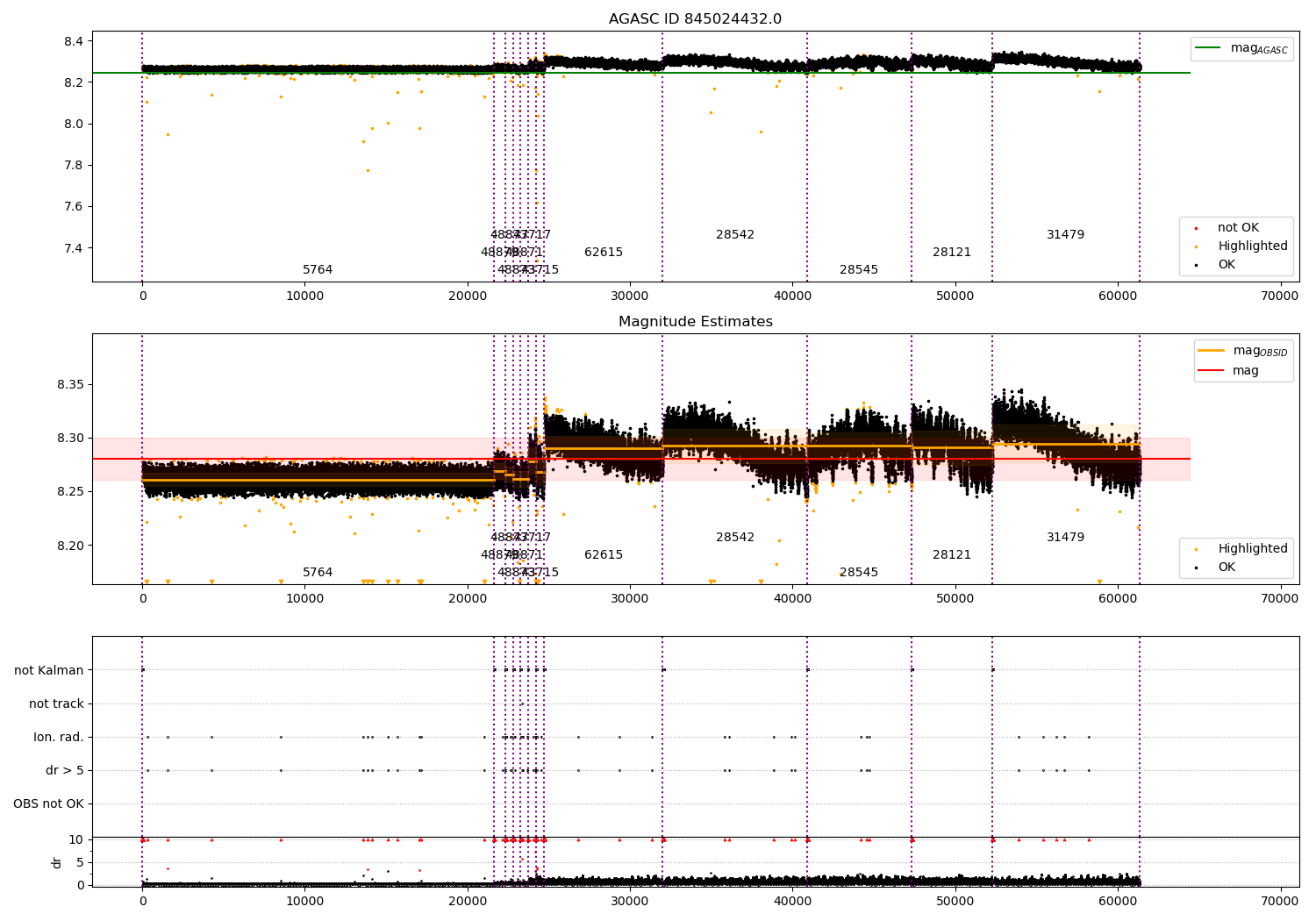Click obsid 28542 in the Magnitude Estimates plot
This screenshot has width=1316, height=921.
[x=735, y=538]
